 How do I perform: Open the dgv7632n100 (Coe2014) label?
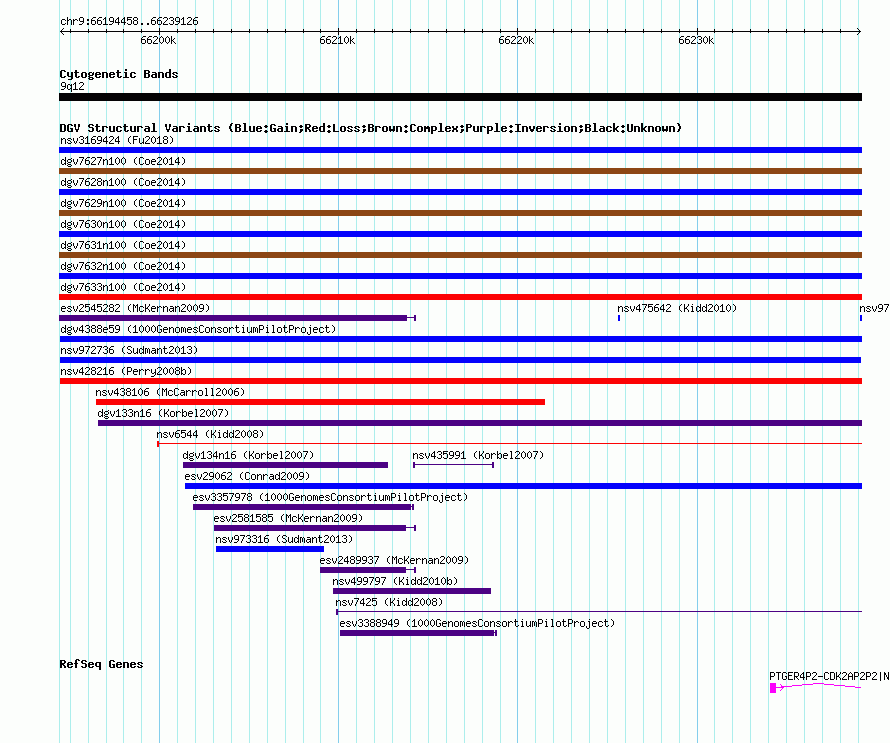123,266
